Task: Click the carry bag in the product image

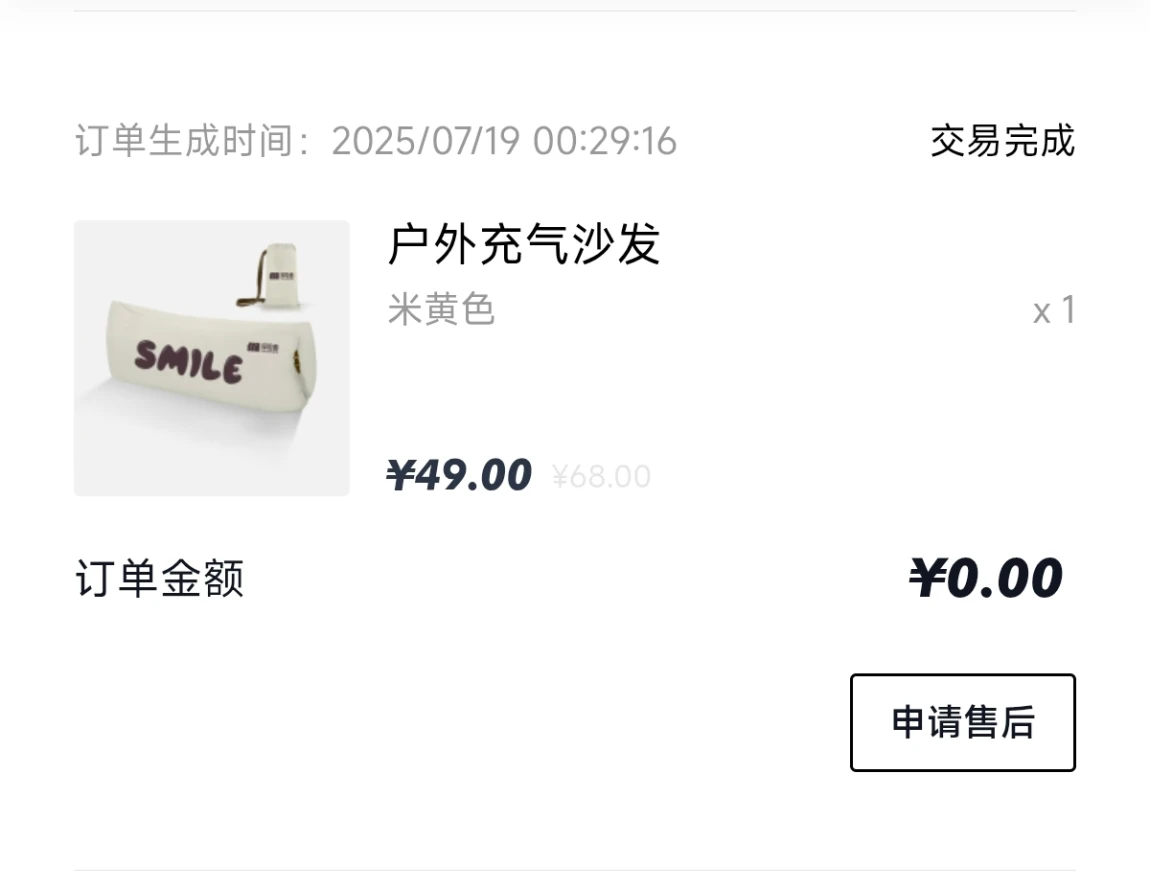Action: coord(272,275)
